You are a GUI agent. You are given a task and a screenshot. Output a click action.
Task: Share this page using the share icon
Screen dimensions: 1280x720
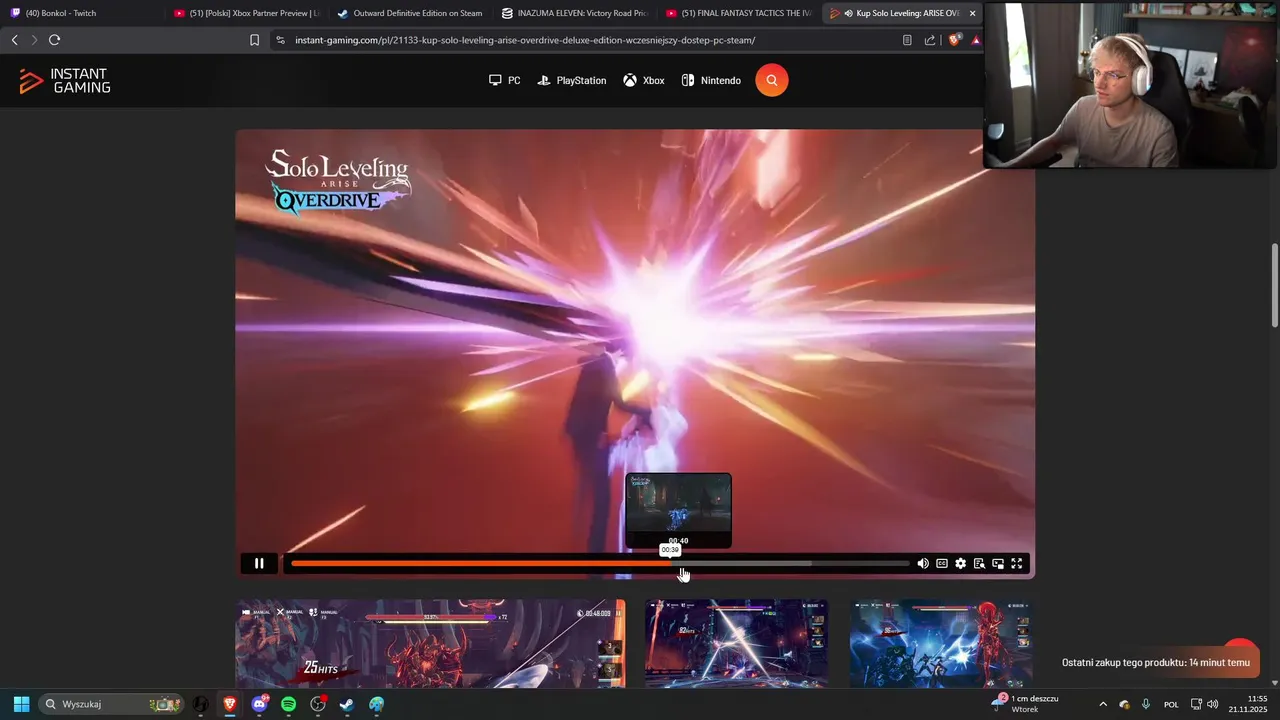930,40
